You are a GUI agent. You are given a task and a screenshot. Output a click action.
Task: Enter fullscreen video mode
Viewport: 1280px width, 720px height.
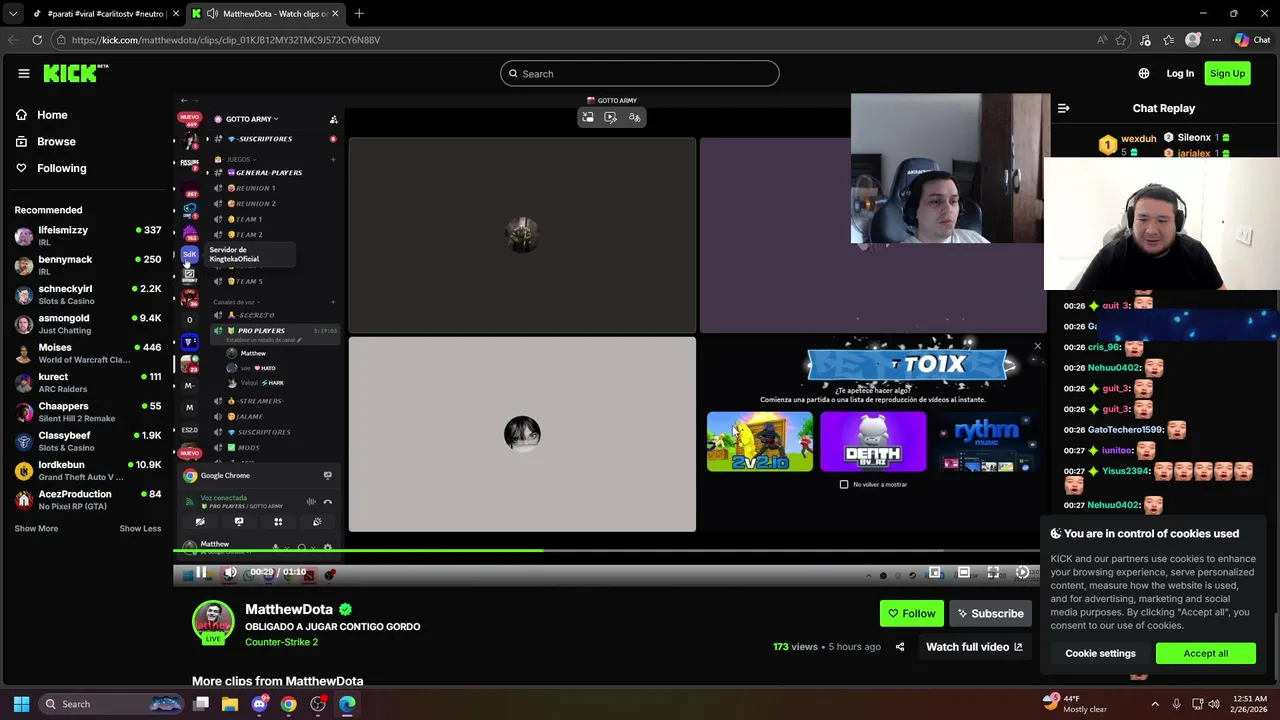point(993,572)
